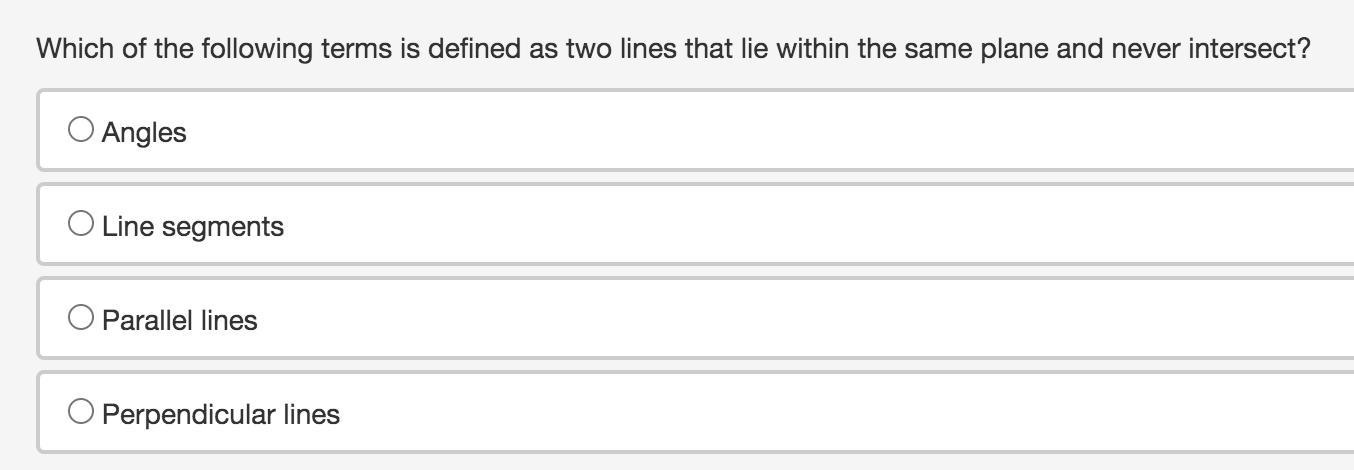
Task: Pick the Perpendicular lines radio button
Action: pyautogui.click(x=81, y=411)
